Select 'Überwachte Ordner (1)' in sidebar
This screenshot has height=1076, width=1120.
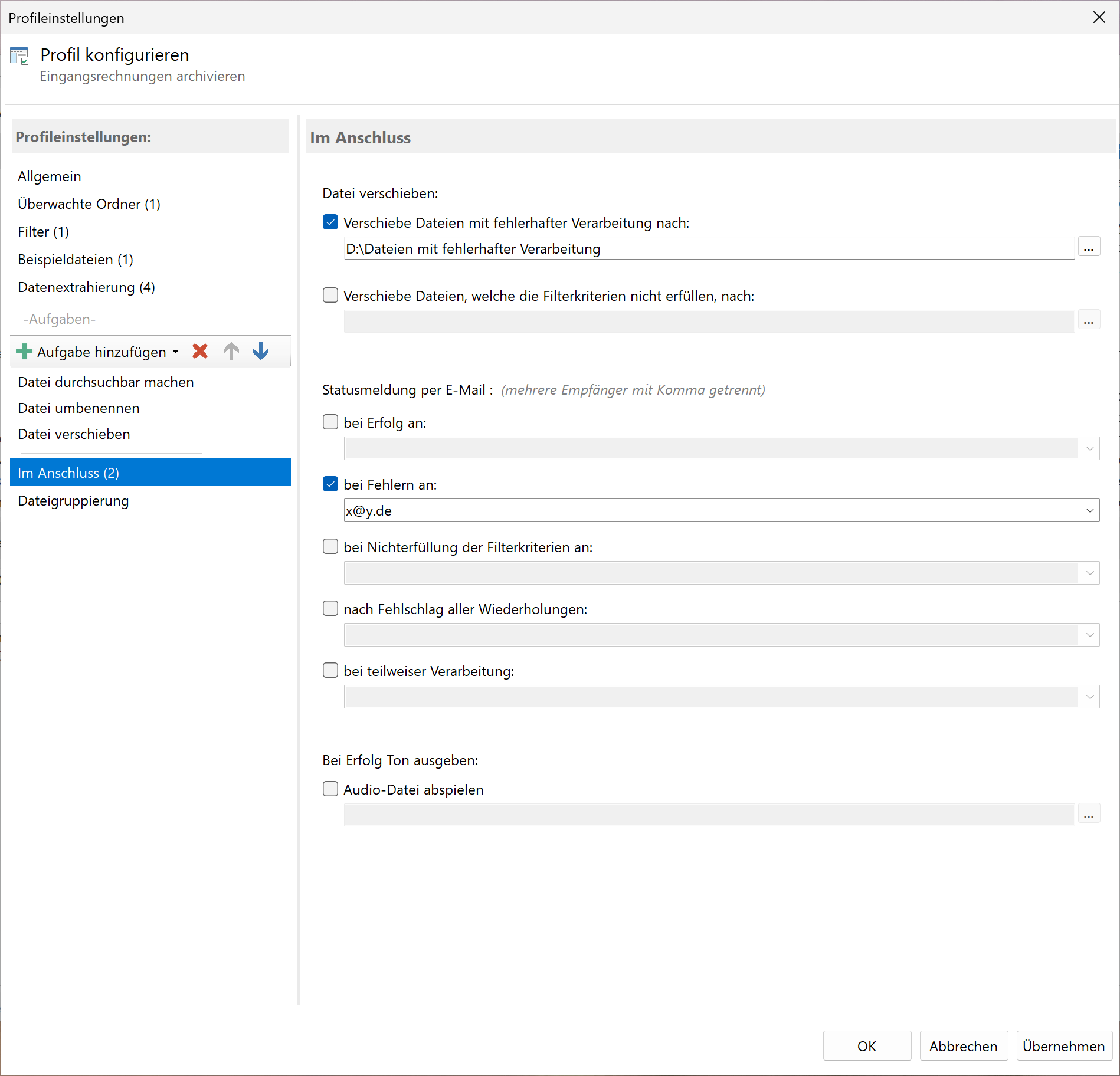[89, 204]
